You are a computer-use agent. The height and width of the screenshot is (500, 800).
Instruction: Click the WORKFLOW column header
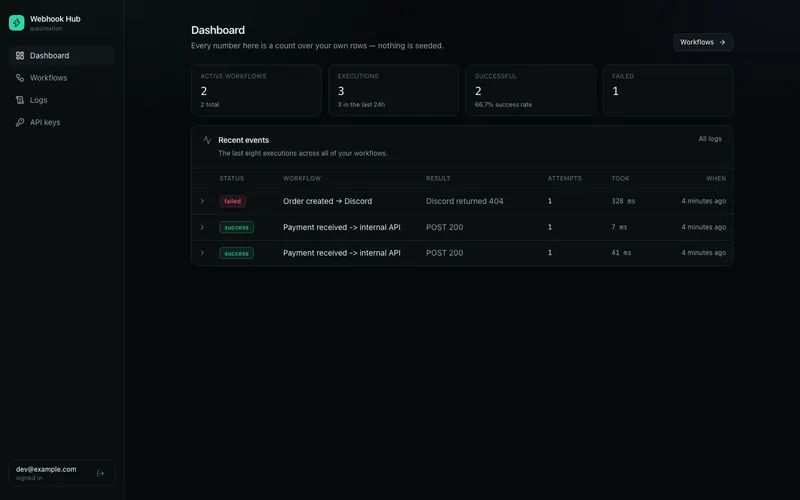tap(302, 179)
